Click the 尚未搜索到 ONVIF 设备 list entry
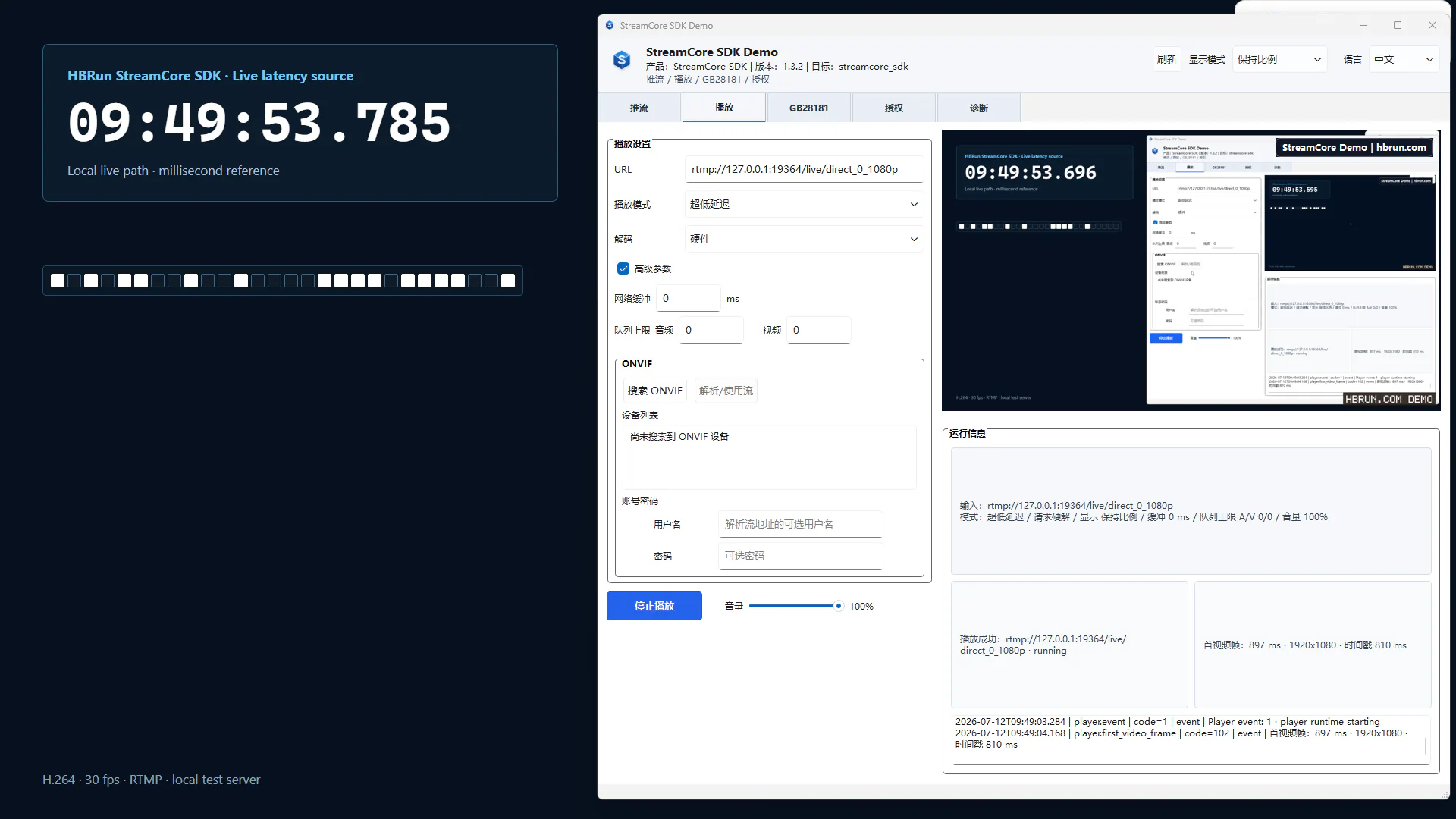The image size is (1456, 819). pyautogui.click(x=679, y=437)
